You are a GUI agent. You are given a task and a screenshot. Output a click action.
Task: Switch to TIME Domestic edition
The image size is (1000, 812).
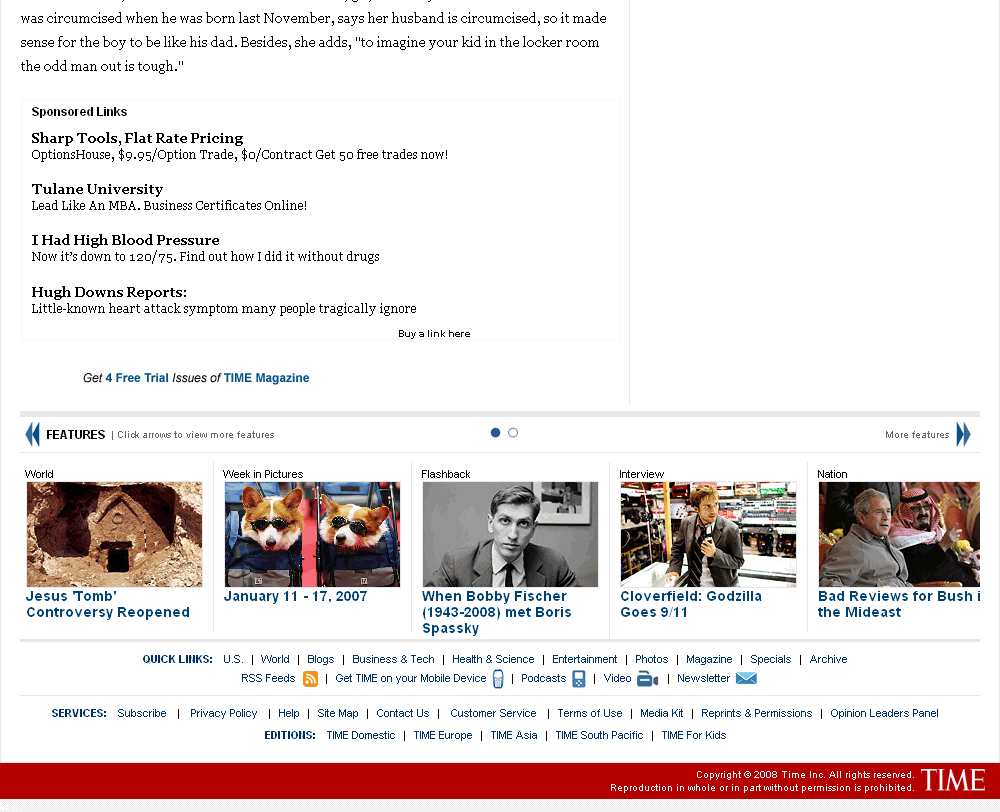click(361, 735)
